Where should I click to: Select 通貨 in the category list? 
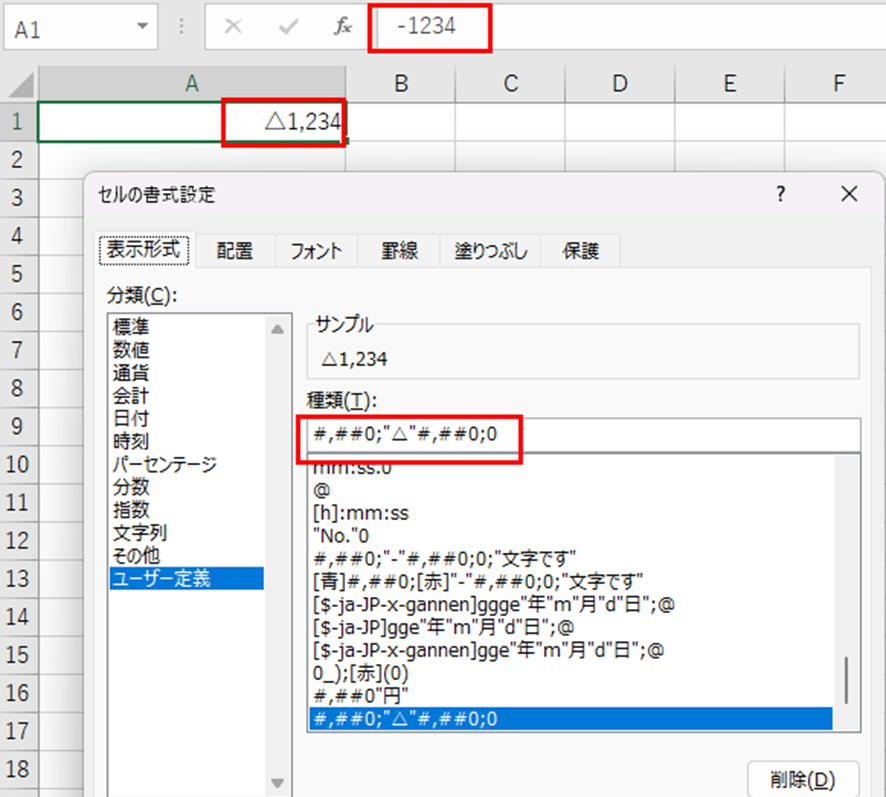point(135,372)
